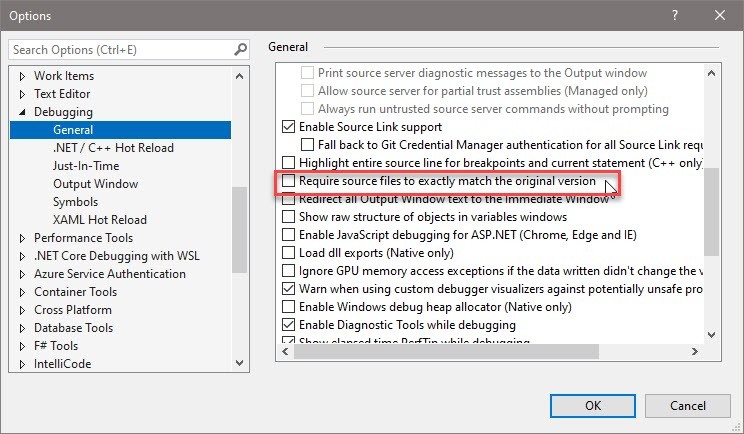Collapse the Debugging tree node
This screenshot has width=744, height=434.
click(23, 112)
